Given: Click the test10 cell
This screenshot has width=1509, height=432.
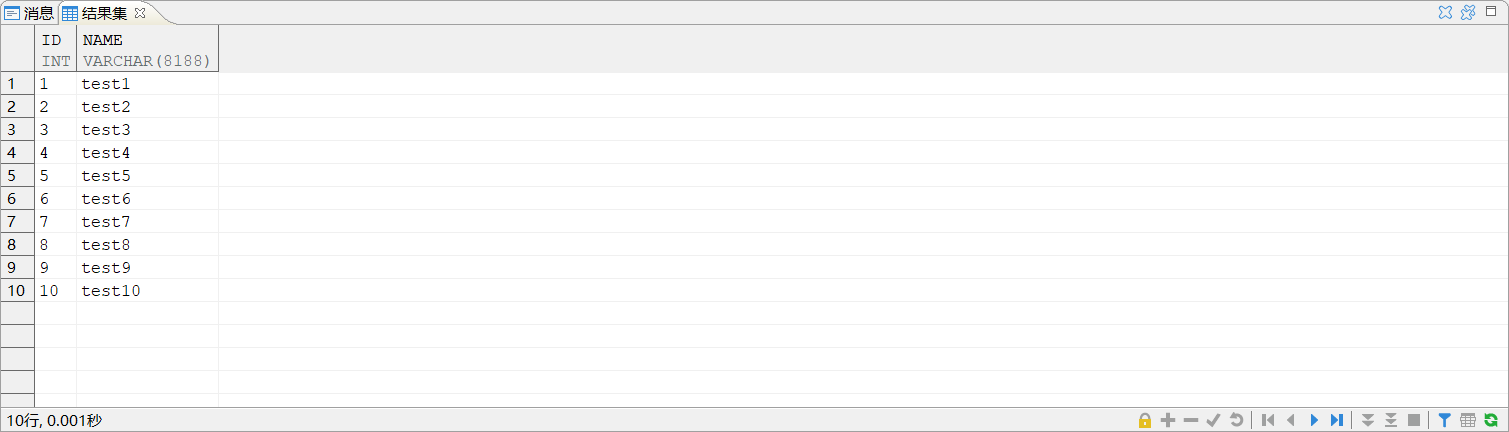Looking at the screenshot, I should (x=111, y=291).
